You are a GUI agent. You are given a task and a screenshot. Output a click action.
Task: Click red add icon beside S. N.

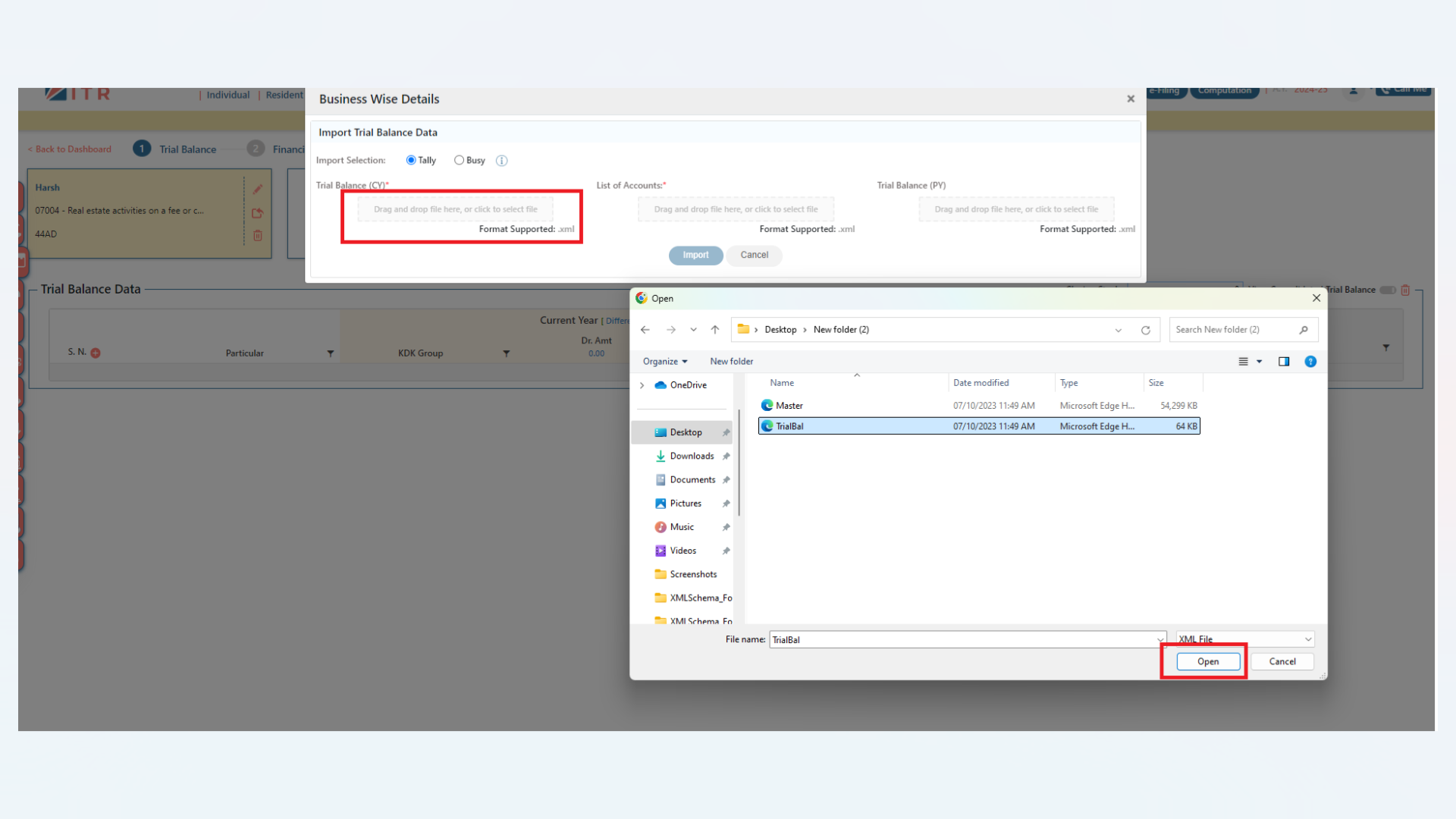point(96,353)
